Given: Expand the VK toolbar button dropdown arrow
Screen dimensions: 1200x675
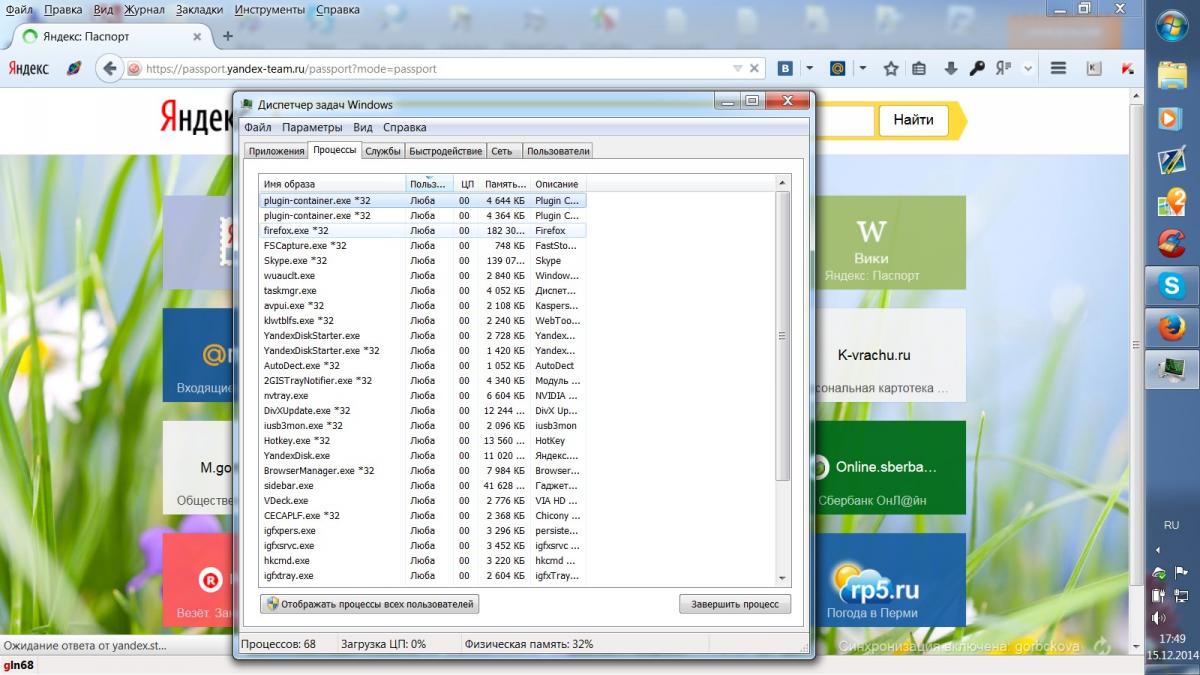Looking at the screenshot, I should pyautogui.click(x=809, y=69).
